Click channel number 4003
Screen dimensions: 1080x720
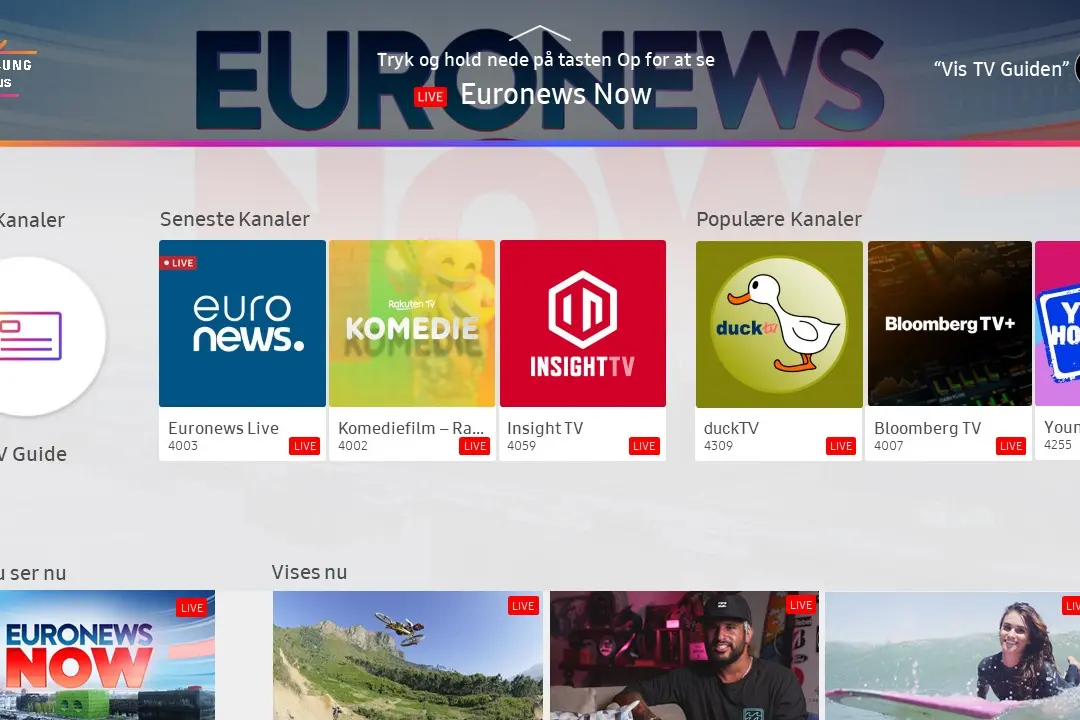click(x=183, y=446)
